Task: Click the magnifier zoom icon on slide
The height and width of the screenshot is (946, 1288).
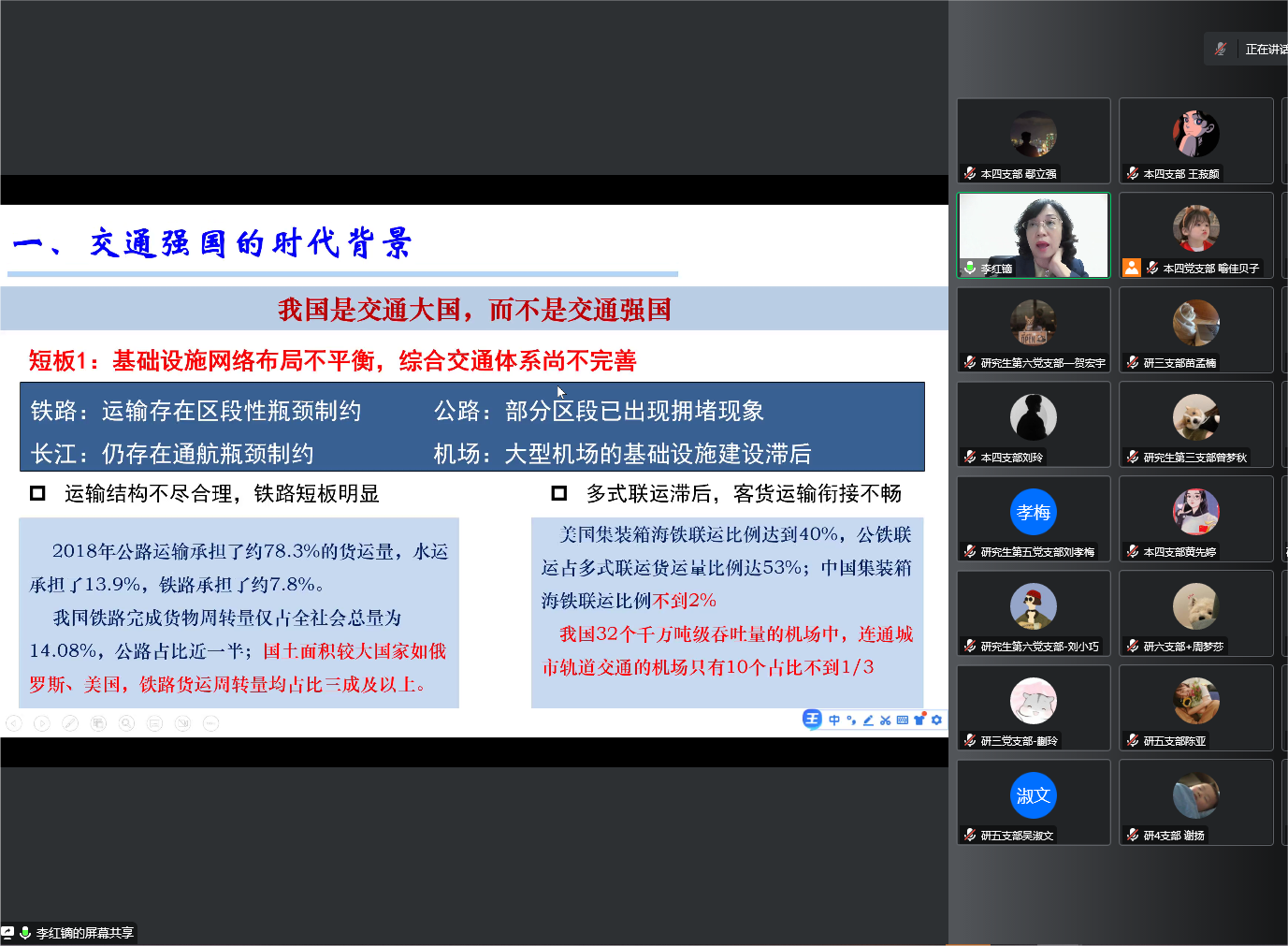Action: [x=126, y=723]
